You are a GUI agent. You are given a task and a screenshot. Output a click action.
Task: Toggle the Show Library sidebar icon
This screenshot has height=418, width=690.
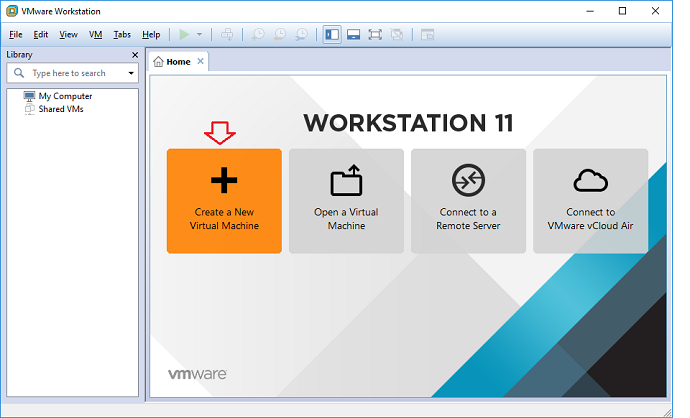pos(332,34)
